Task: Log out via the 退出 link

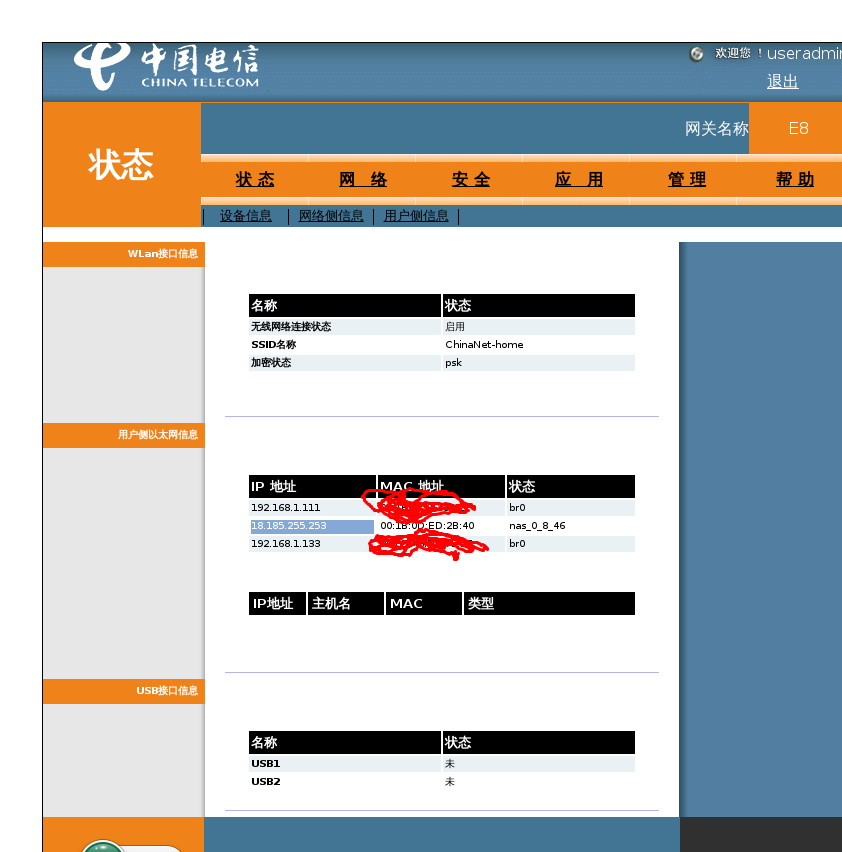Action: point(782,82)
